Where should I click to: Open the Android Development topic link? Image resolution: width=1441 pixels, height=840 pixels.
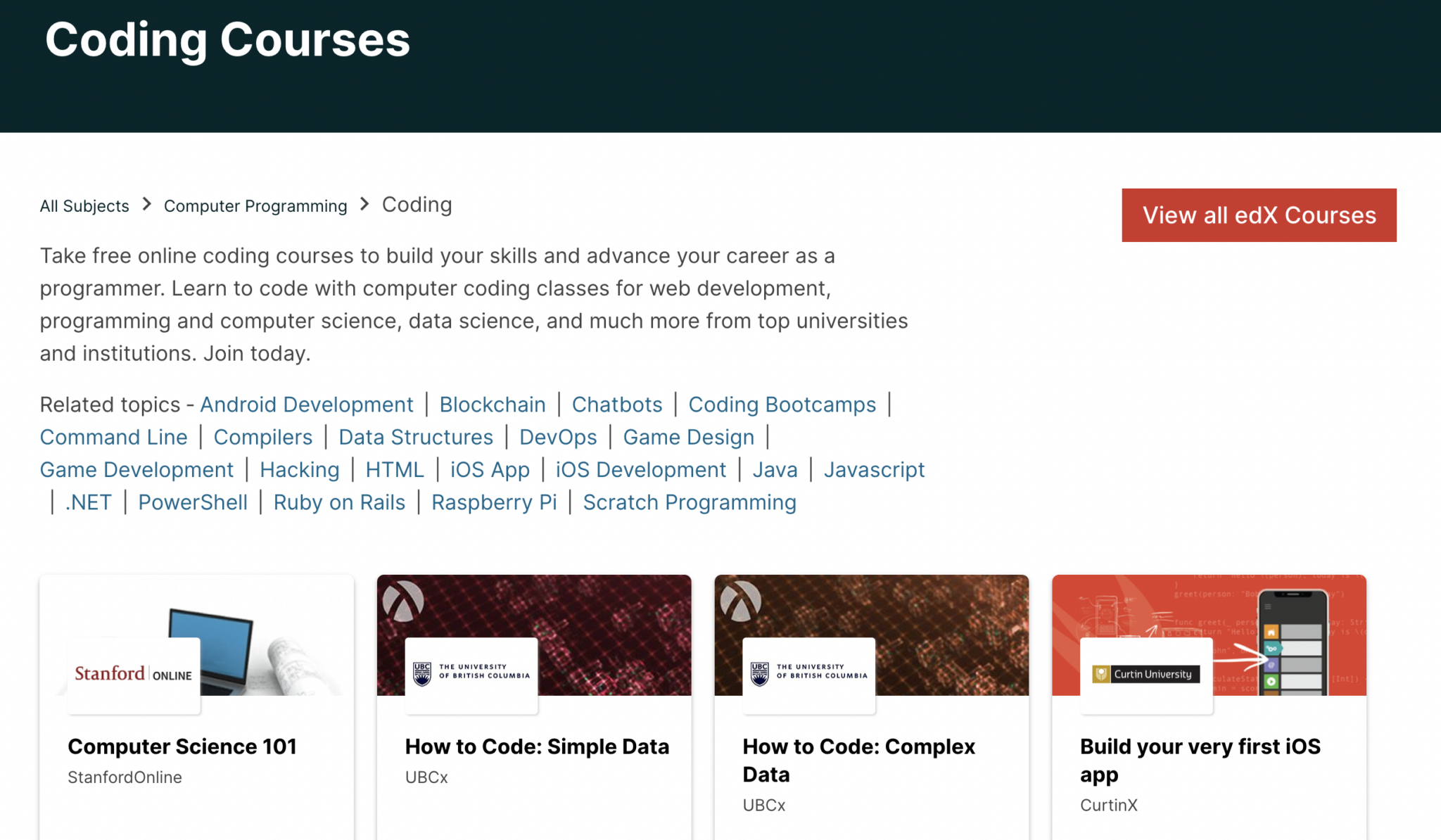point(306,405)
